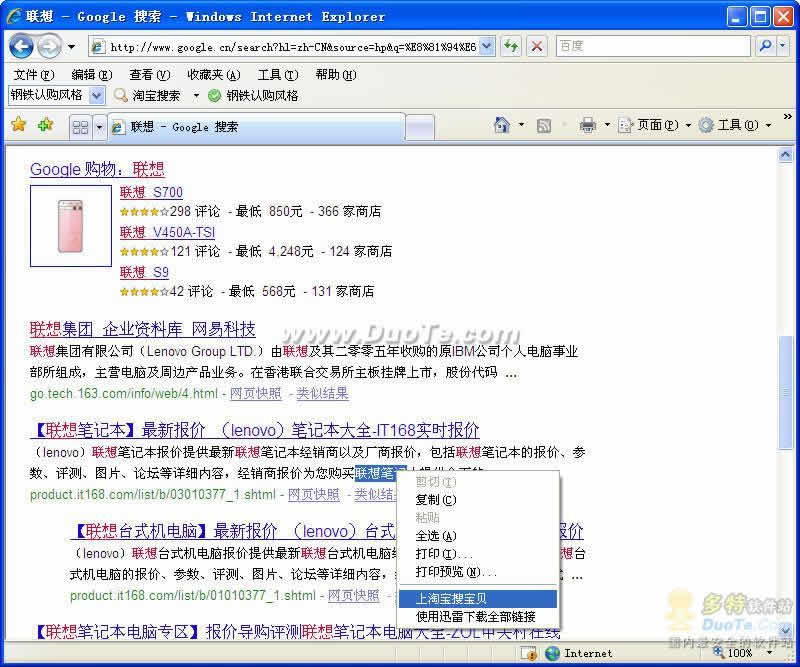This screenshot has width=800, height=667.
Task: Click inside the 百度 search box
Action: [653, 46]
